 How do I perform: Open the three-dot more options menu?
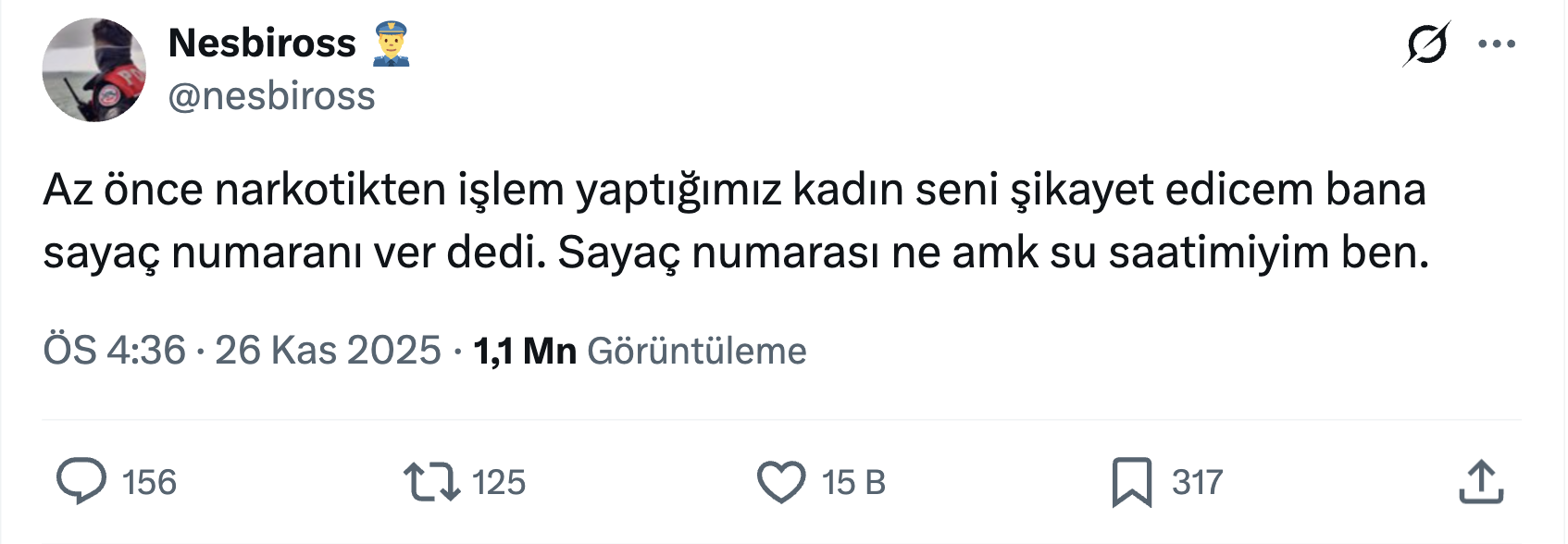1496,44
